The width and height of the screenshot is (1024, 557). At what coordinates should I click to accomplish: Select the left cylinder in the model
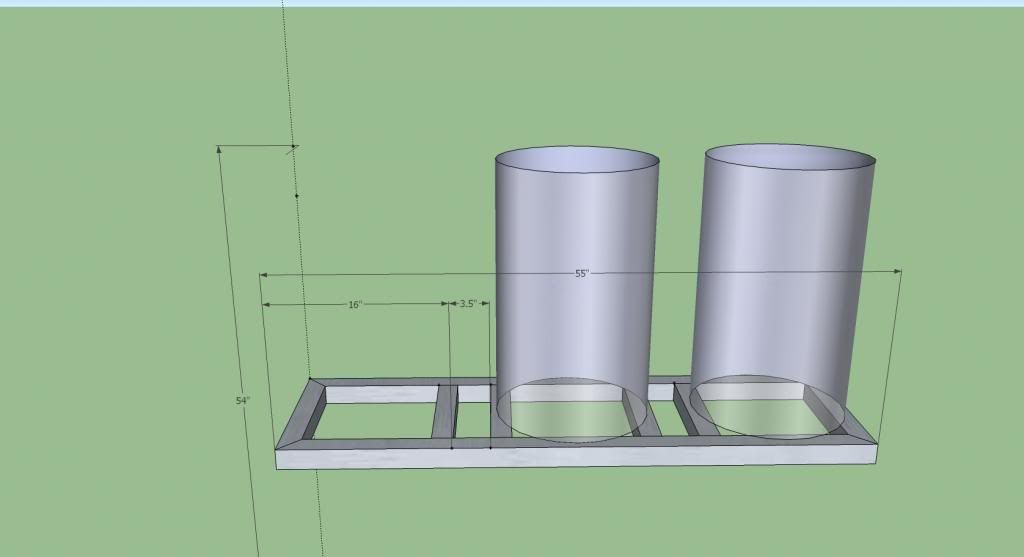tap(576, 294)
